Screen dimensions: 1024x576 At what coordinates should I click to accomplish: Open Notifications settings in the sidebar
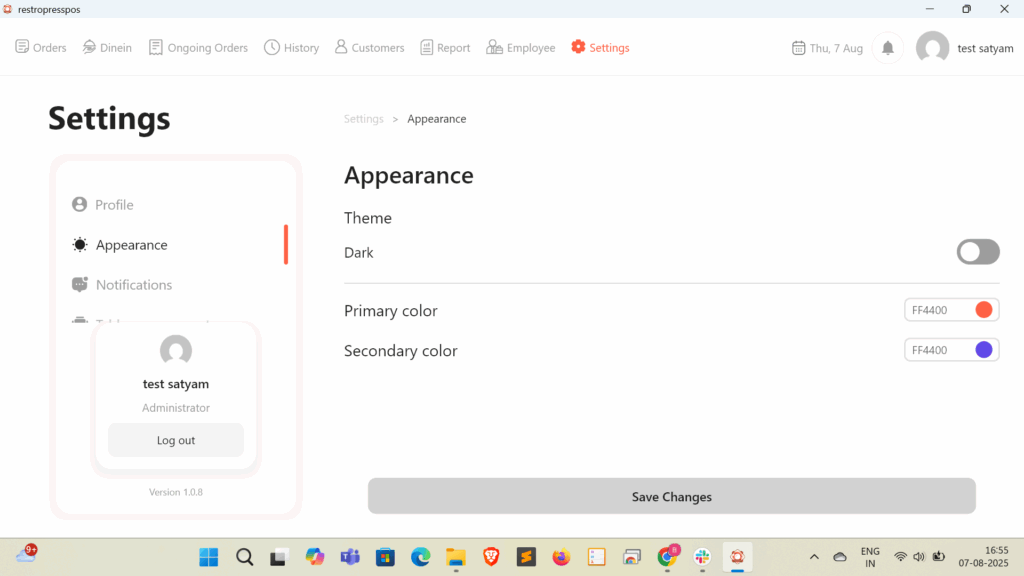click(x=133, y=285)
